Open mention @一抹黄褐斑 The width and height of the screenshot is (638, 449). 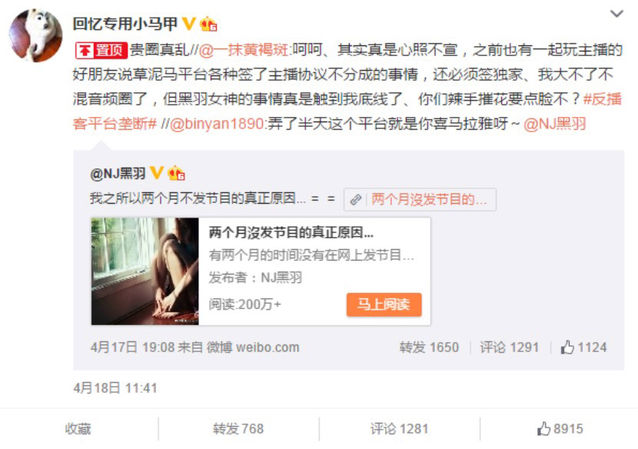243,50
